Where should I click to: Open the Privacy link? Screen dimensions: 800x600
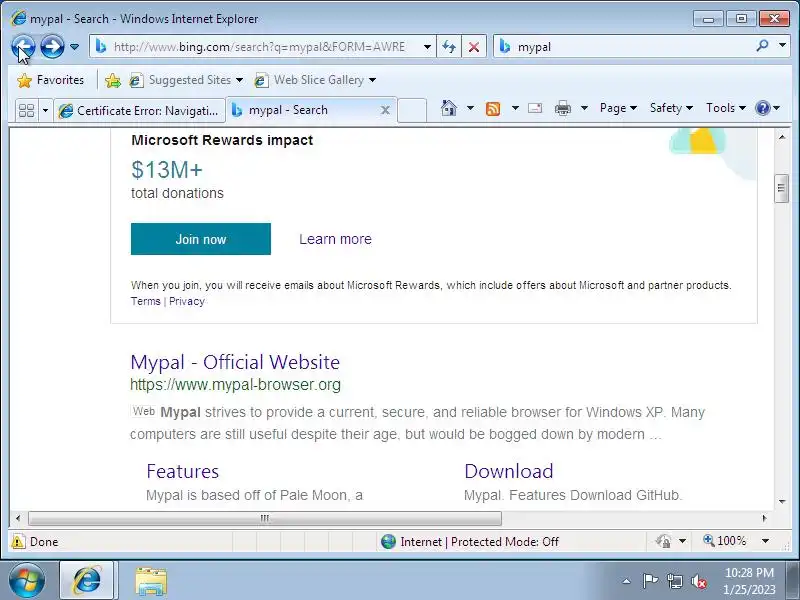(x=187, y=301)
